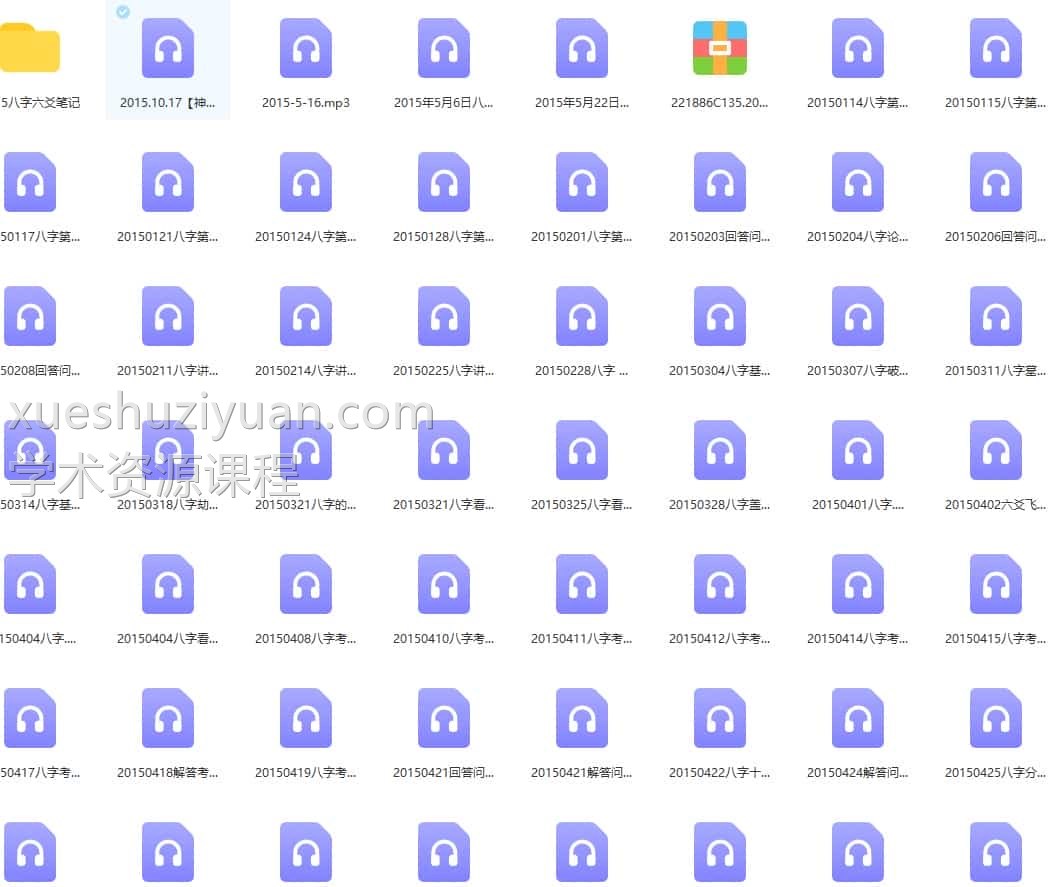Viewport: 1064px width, 887px height.
Task: Play the 20150421回答问 recording
Action: point(443,717)
